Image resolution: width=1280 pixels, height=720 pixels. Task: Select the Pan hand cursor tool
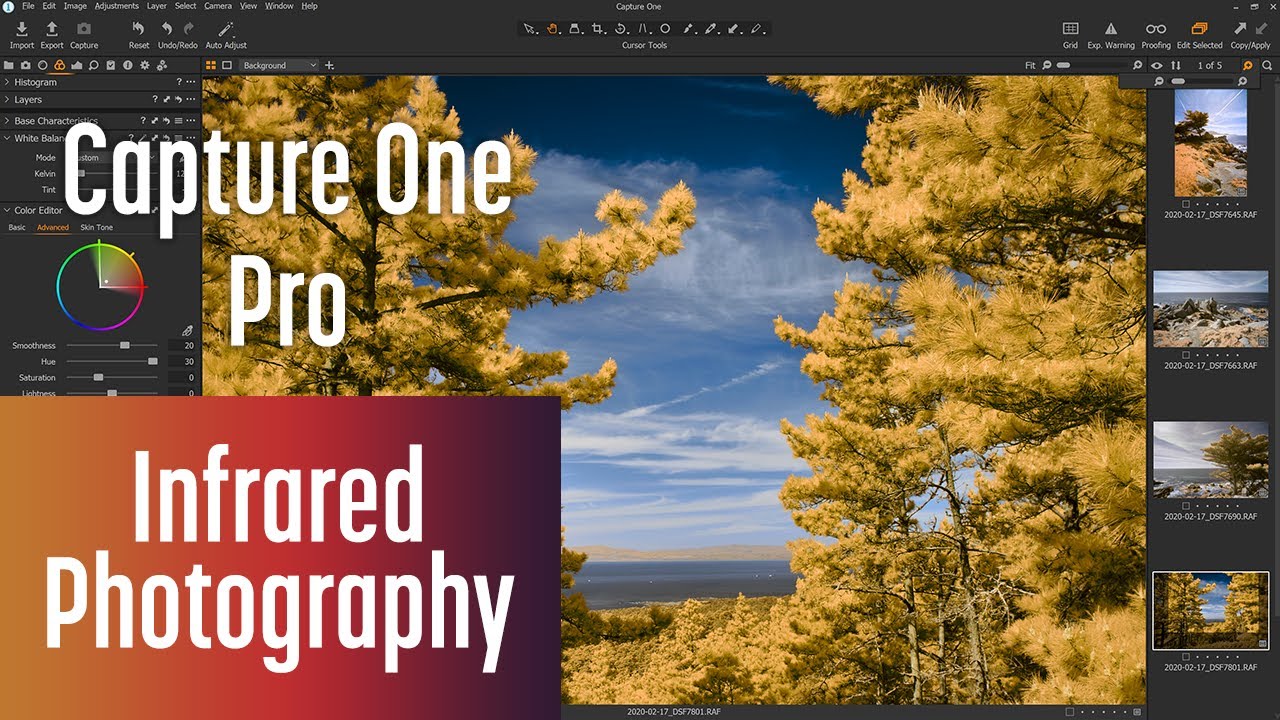552,29
